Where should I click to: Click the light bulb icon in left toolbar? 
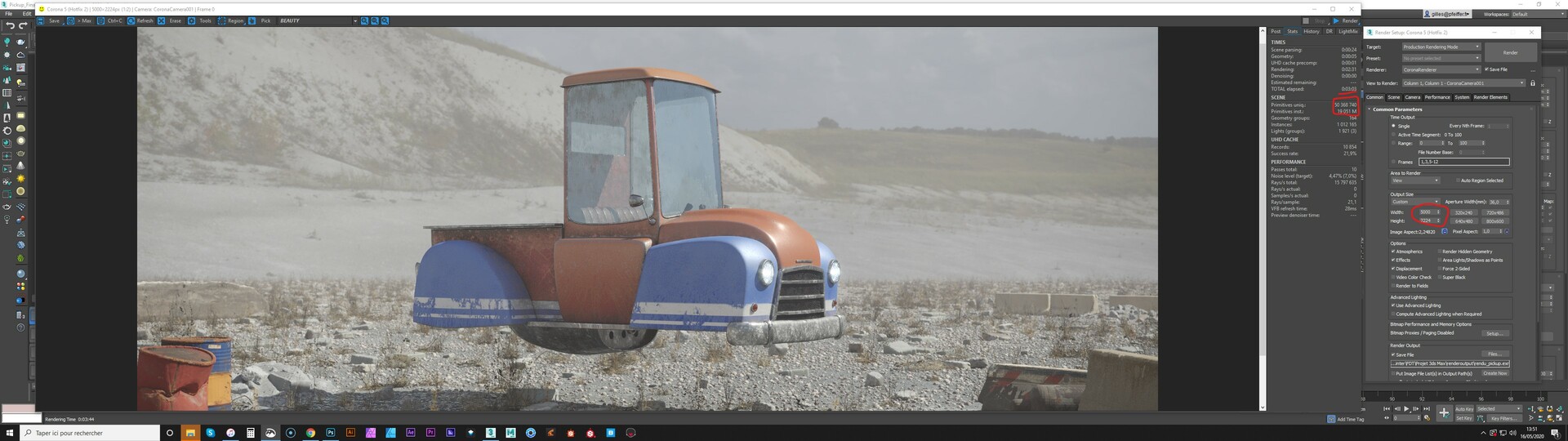[x=7, y=42]
